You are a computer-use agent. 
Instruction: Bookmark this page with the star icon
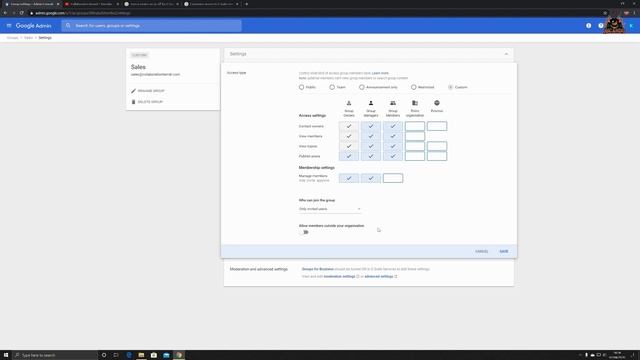[x=605, y=13]
